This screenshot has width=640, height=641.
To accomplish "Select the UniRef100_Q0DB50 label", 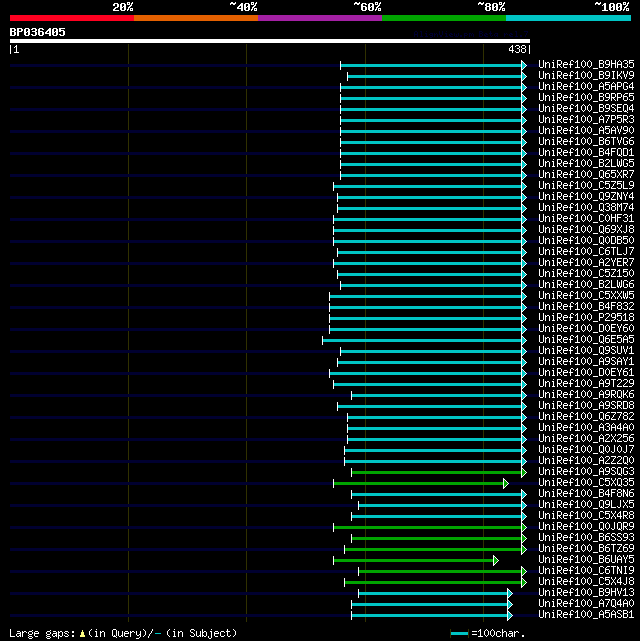I will click(x=586, y=240).
